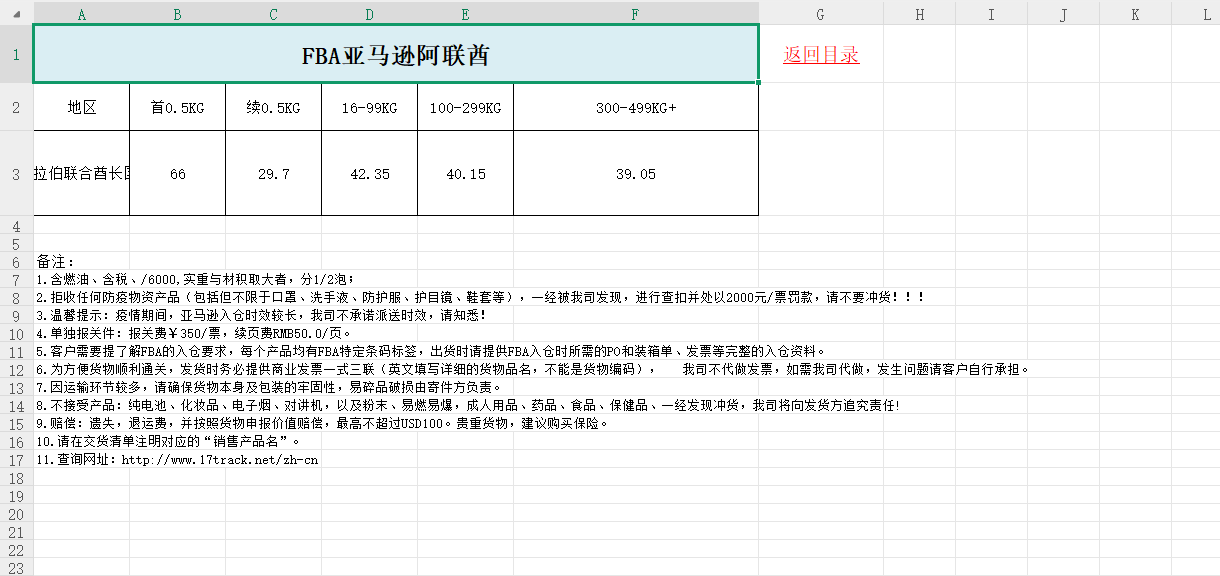Select note 11 with the 17track.net URL

(177, 460)
